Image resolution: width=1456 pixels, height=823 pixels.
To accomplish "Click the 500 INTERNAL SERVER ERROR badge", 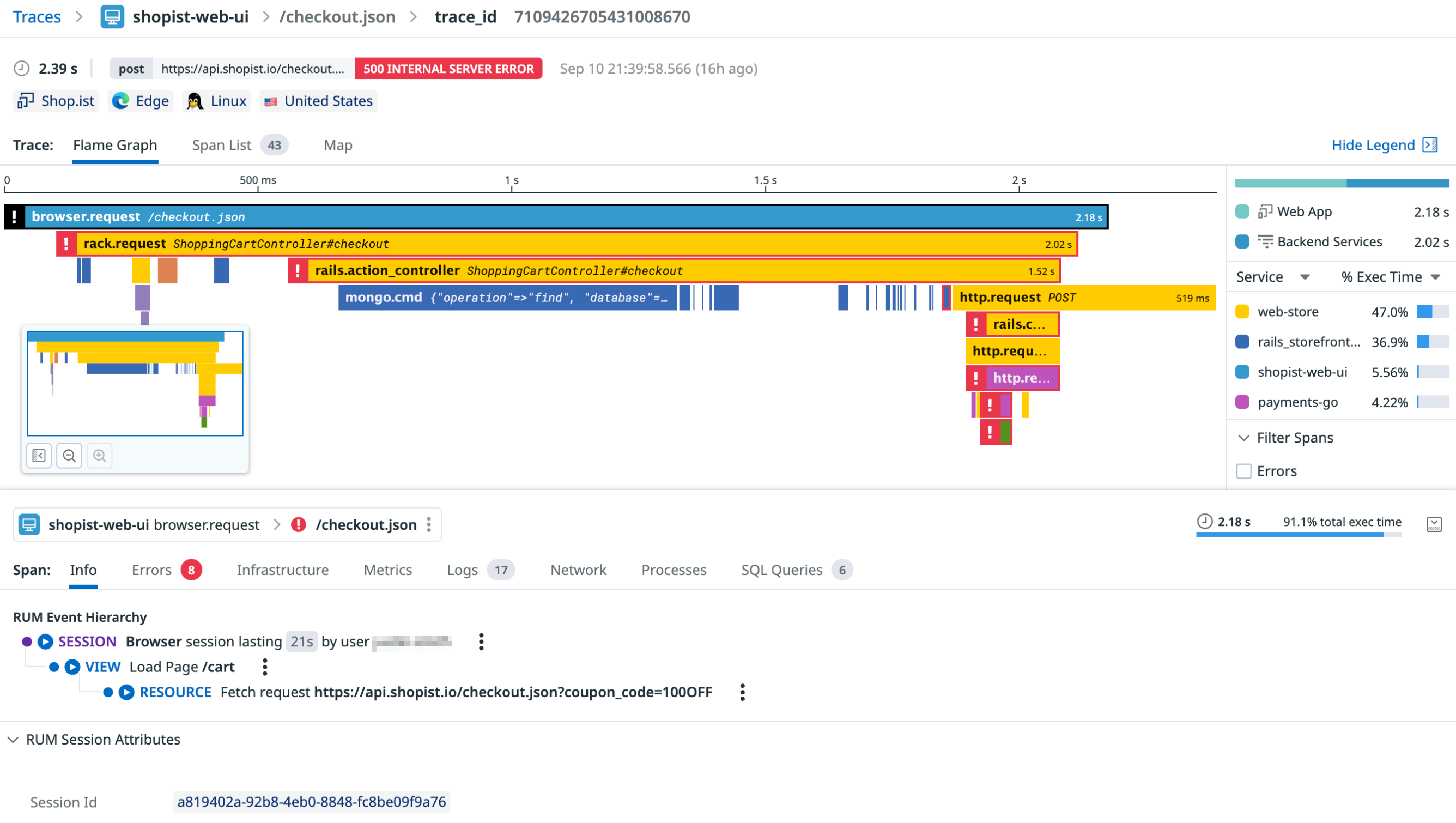I will (448, 68).
